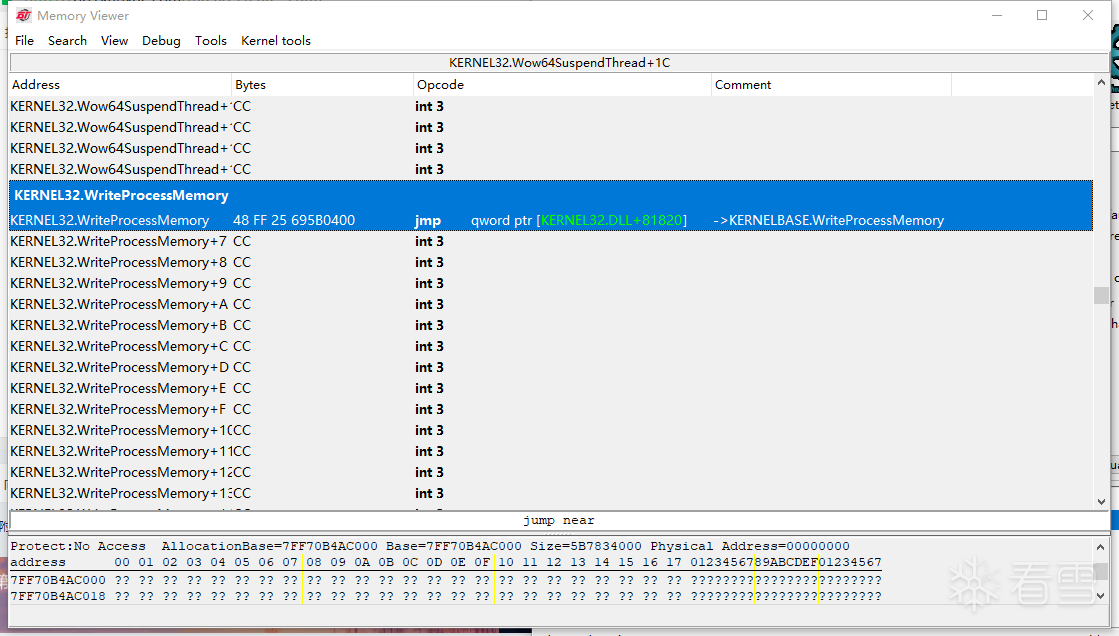The width and height of the screenshot is (1119, 636).
Task: Maximize the Memory Viewer window
Action: pos(1042,15)
